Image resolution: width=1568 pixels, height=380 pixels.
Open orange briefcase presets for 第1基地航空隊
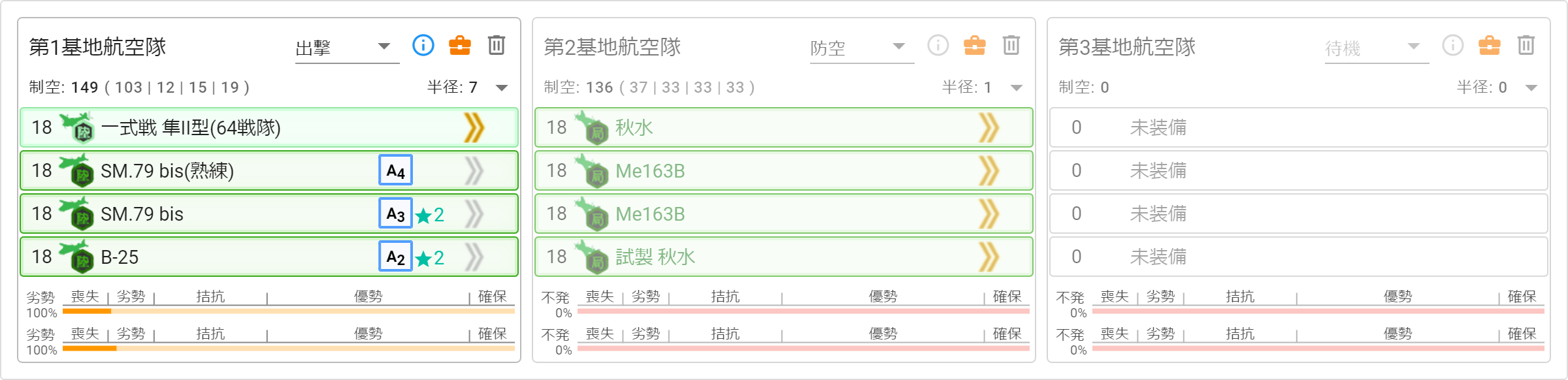(460, 45)
